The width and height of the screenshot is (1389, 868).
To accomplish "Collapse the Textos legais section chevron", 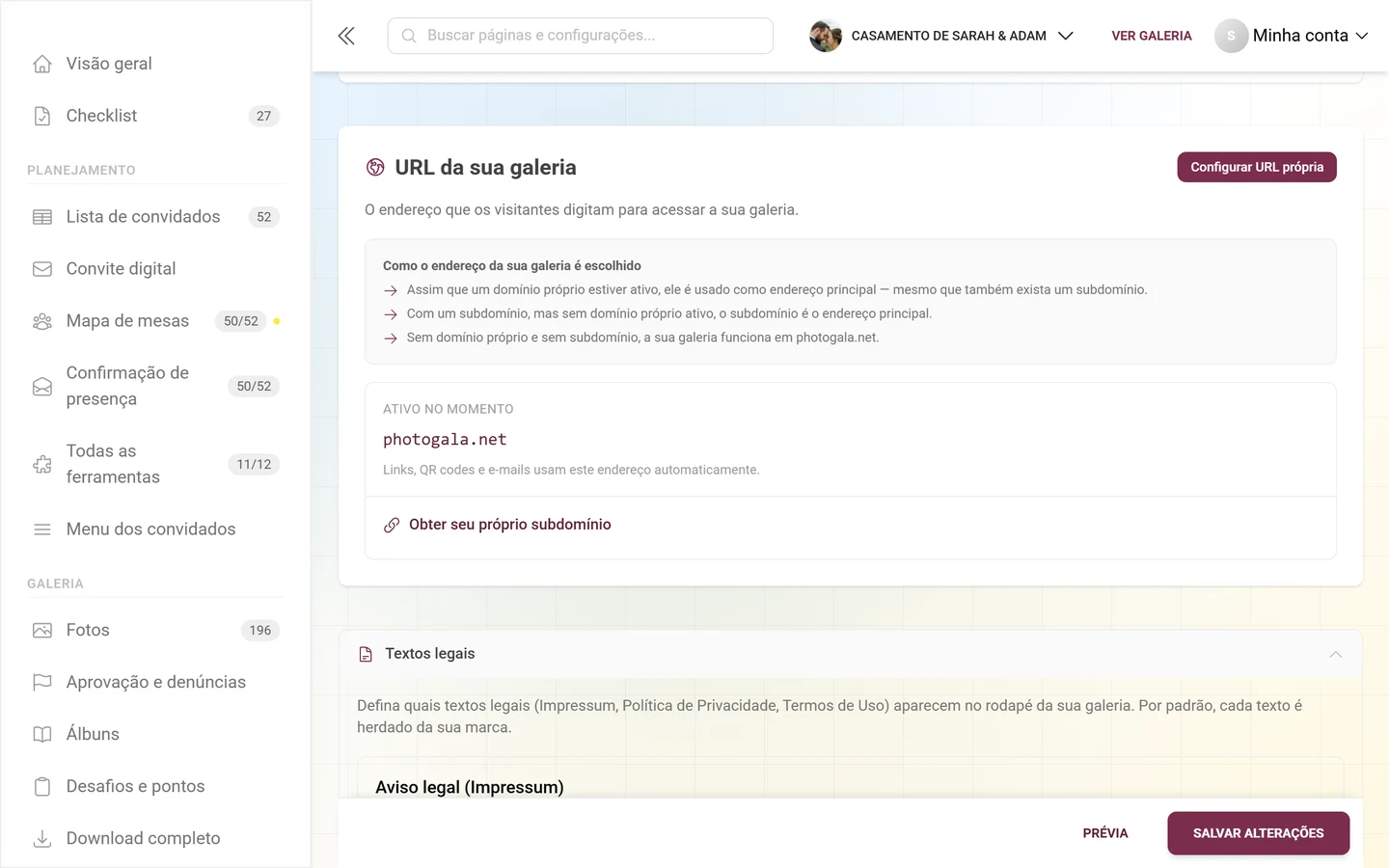I will [x=1336, y=654].
